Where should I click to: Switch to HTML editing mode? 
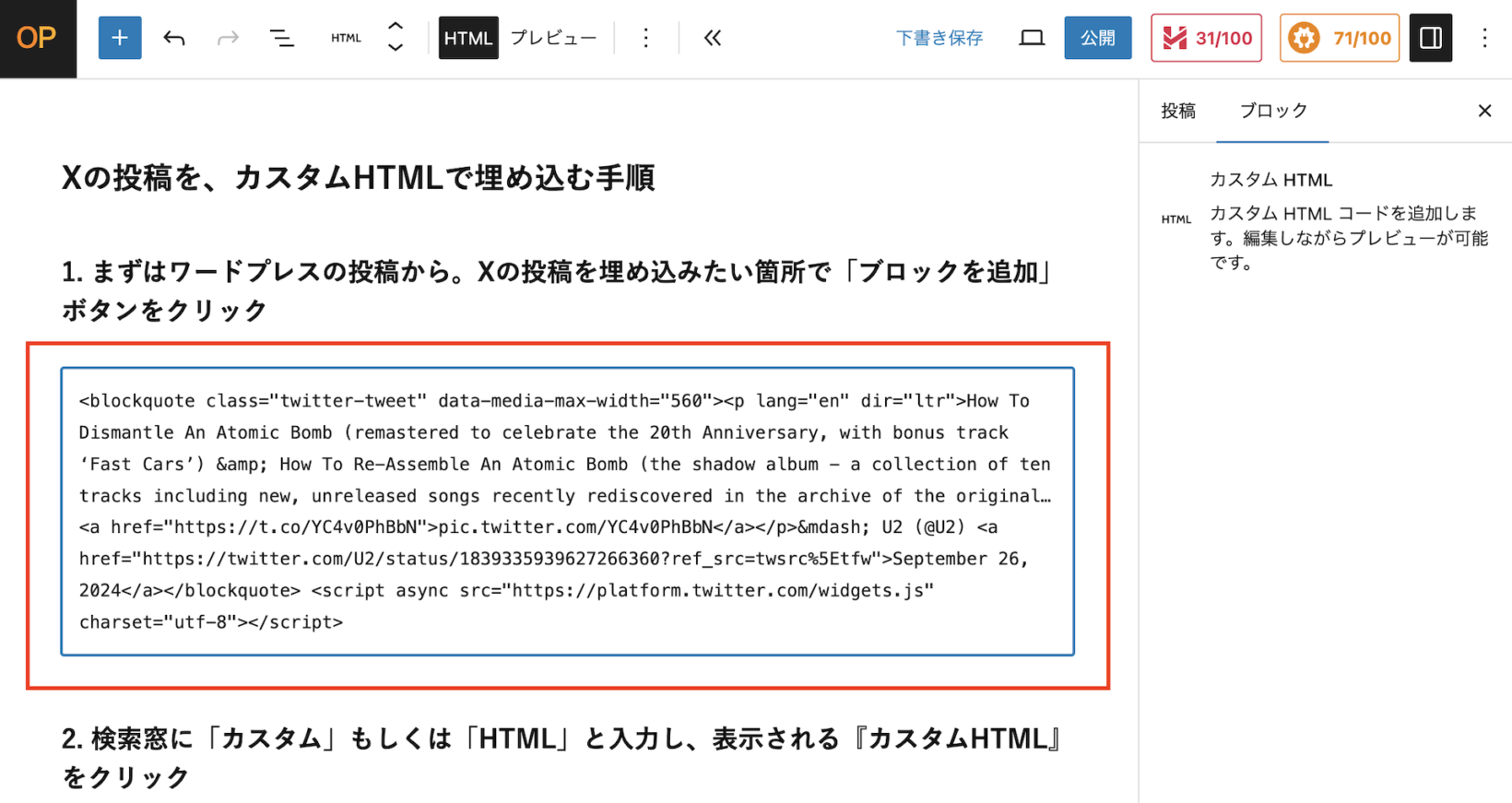[468, 38]
